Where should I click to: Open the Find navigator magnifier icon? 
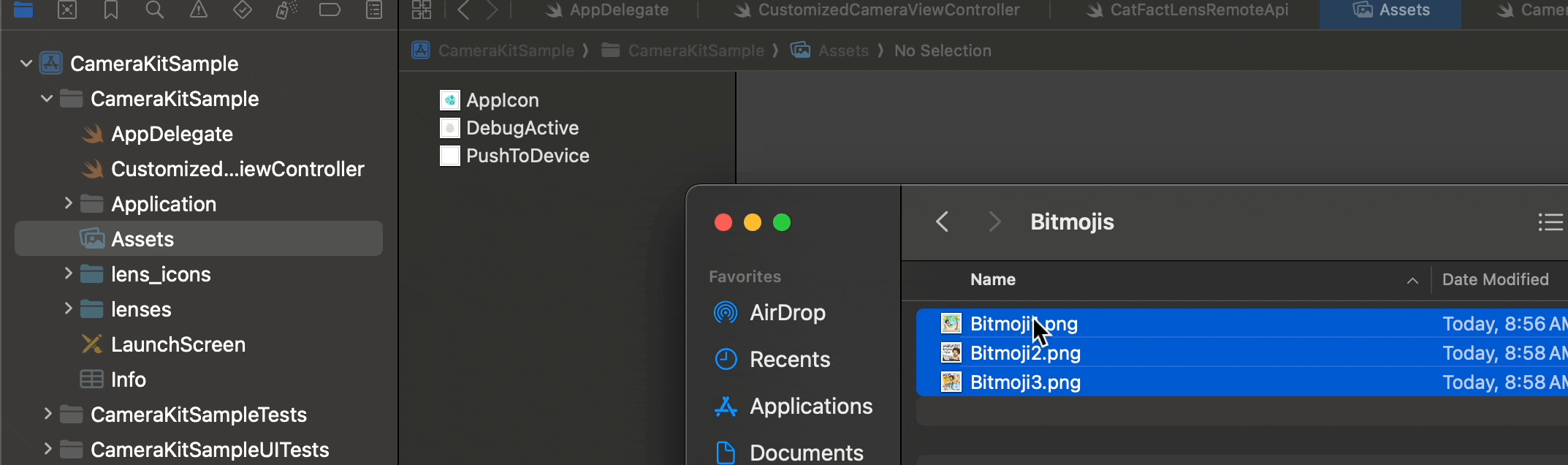pyautogui.click(x=154, y=10)
